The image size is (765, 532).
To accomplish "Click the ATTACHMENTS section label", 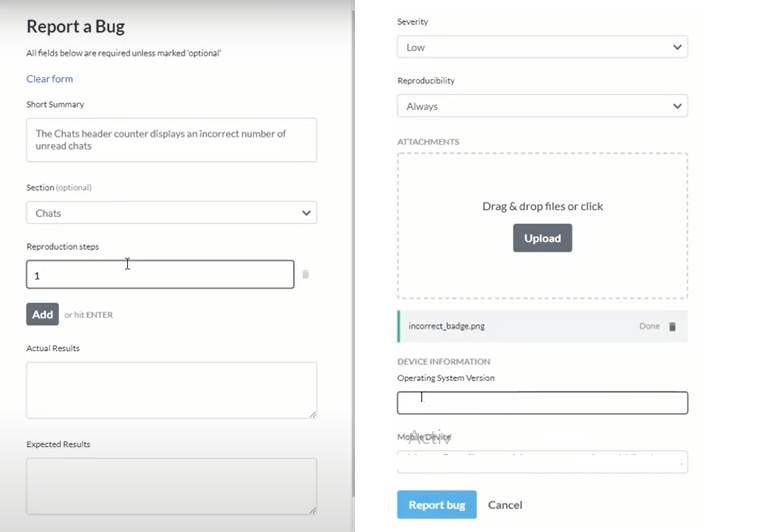I will pyautogui.click(x=428, y=142).
